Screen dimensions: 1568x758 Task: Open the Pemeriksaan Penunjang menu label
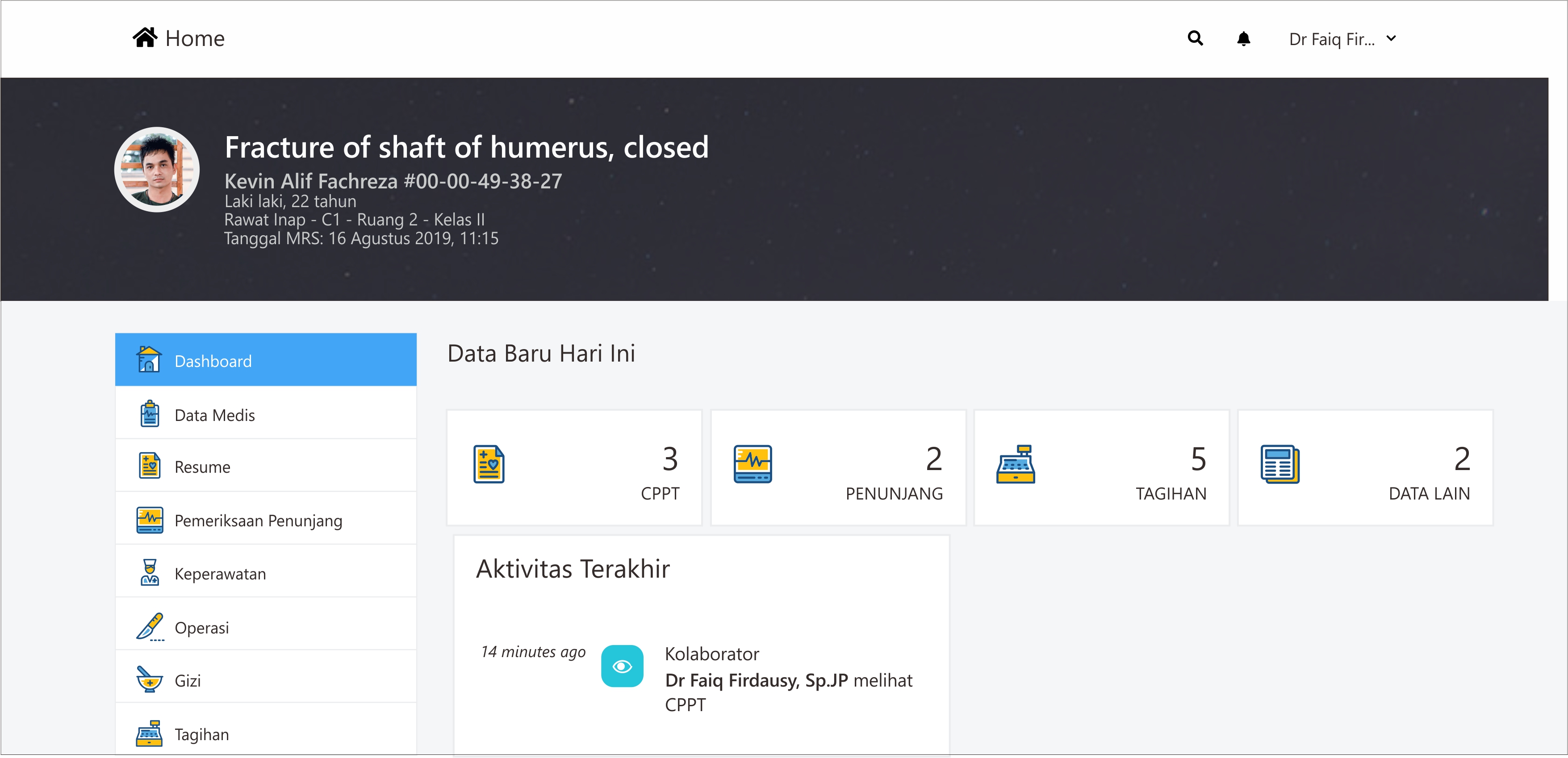259,521
